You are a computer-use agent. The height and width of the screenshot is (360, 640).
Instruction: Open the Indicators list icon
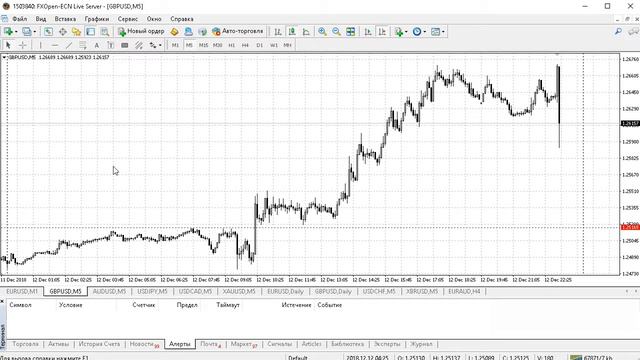click(x=398, y=31)
